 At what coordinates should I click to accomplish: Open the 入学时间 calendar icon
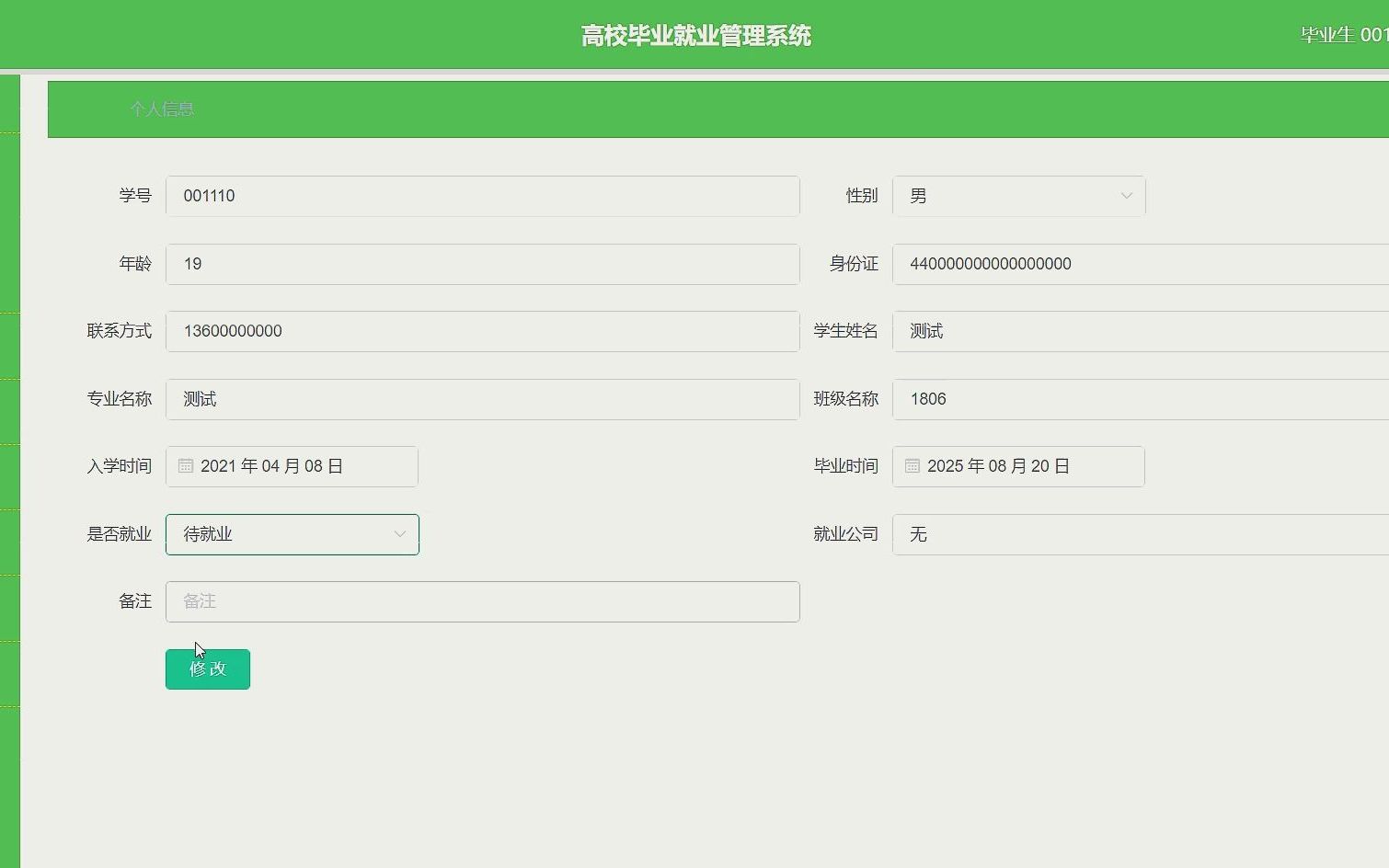[x=185, y=466]
